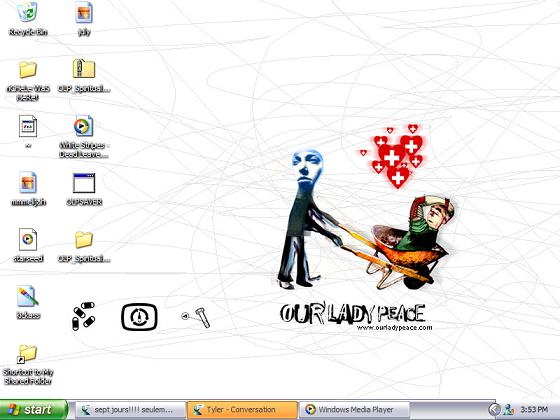Open MSN Messenger tray icon
Viewport: 560px width, 420px height.
point(509,410)
